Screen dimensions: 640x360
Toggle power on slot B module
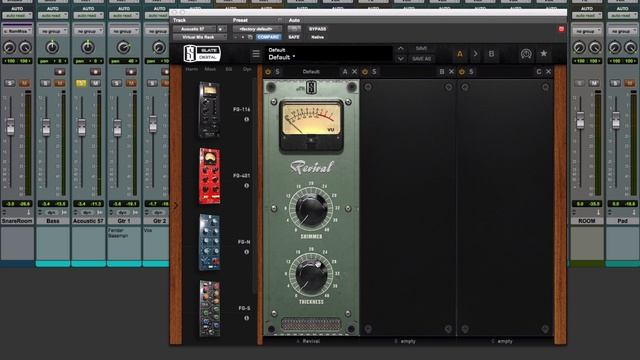click(x=365, y=71)
